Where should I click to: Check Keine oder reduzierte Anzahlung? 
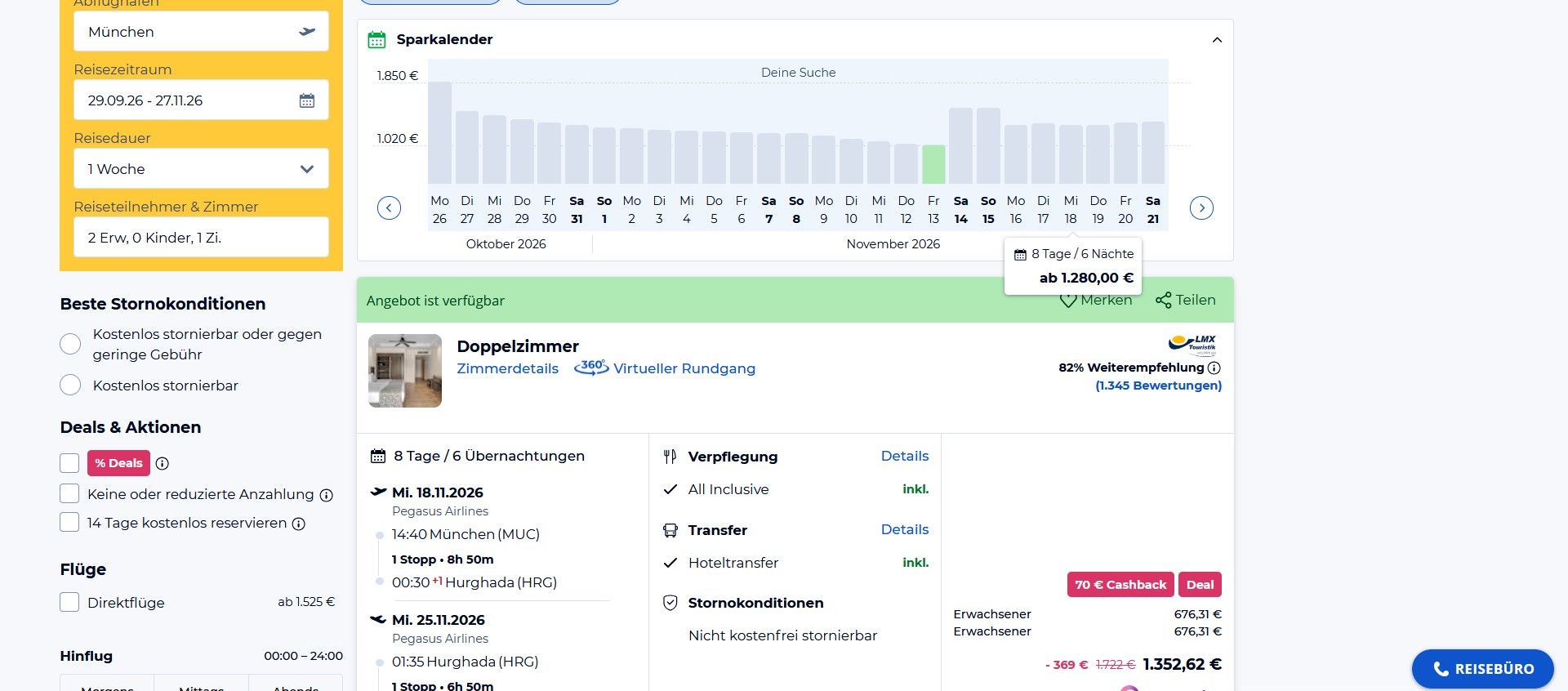69,493
